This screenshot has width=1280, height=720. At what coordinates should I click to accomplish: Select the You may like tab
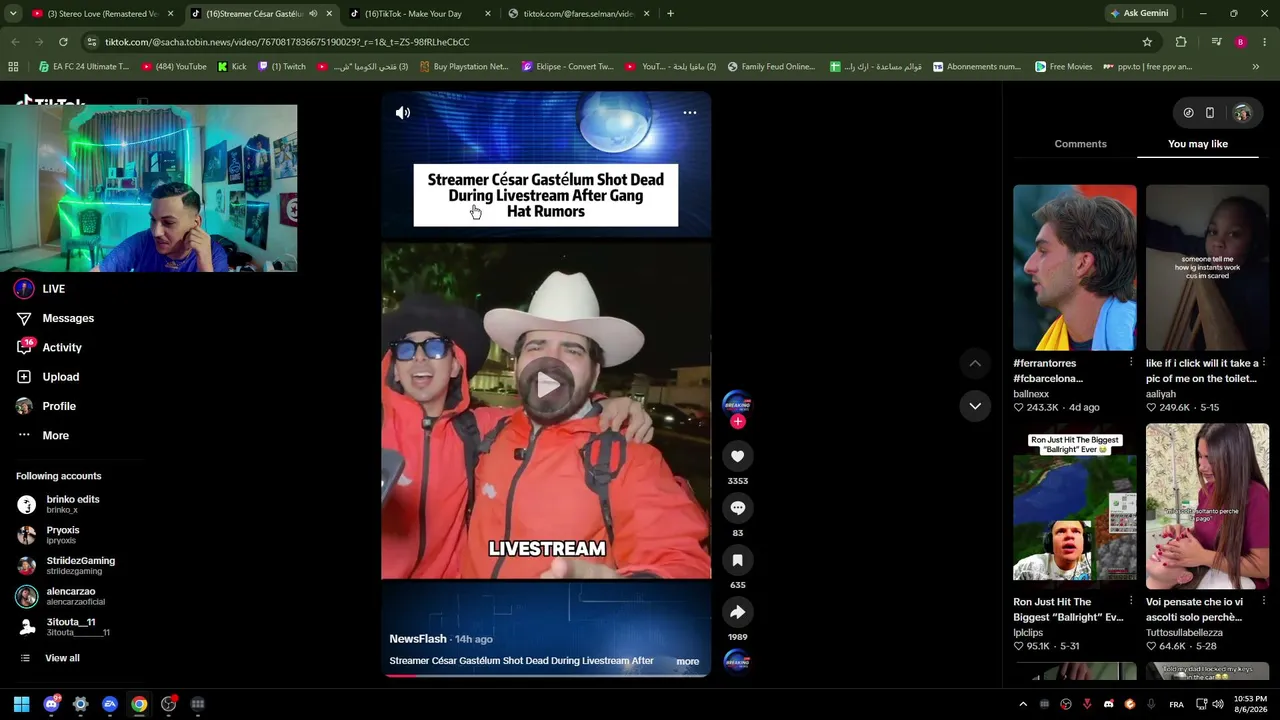pyautogui.click(x=1198, y=144)
